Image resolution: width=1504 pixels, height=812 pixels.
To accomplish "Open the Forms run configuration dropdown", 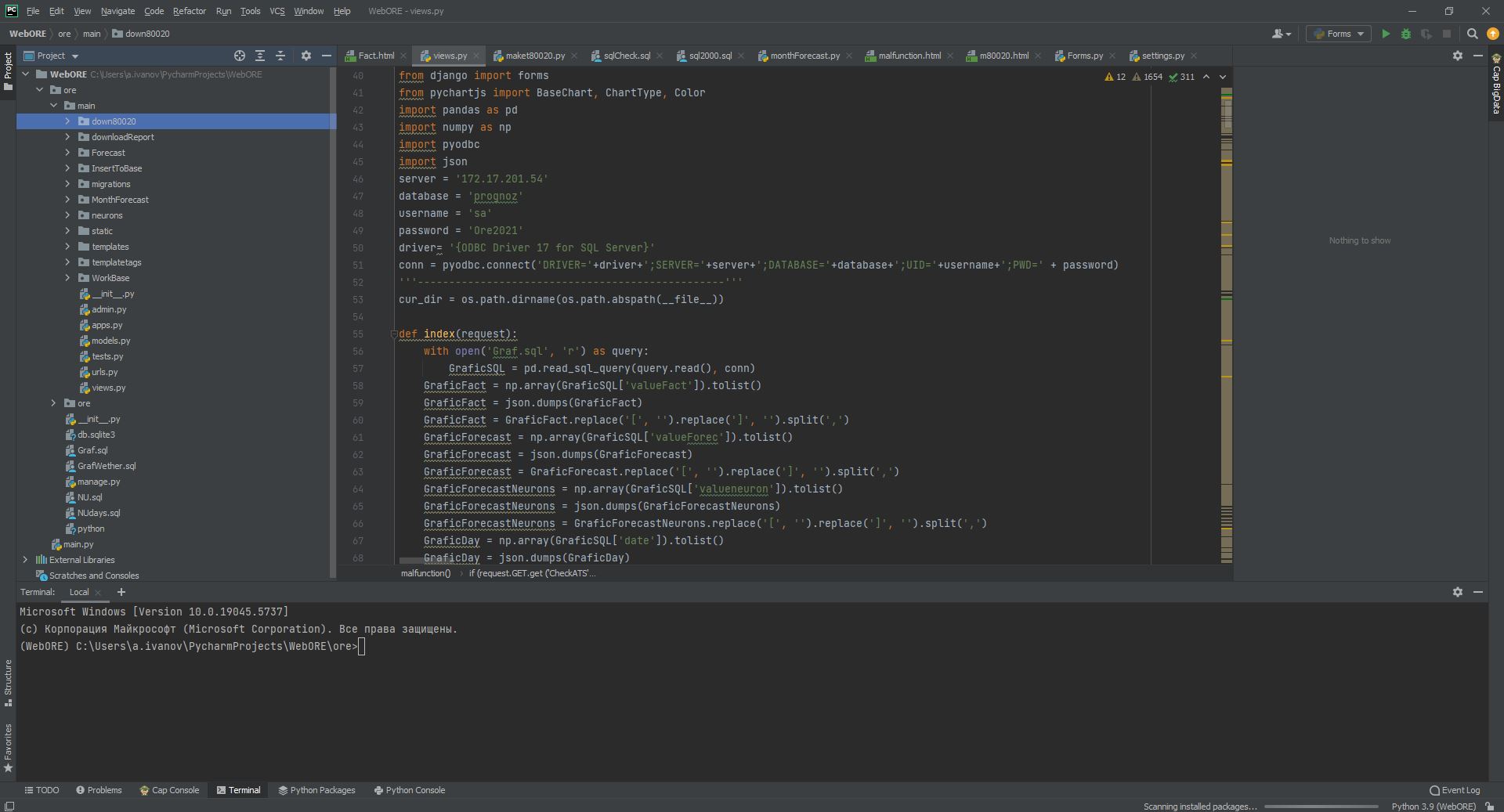I will tap(1339, 34).
